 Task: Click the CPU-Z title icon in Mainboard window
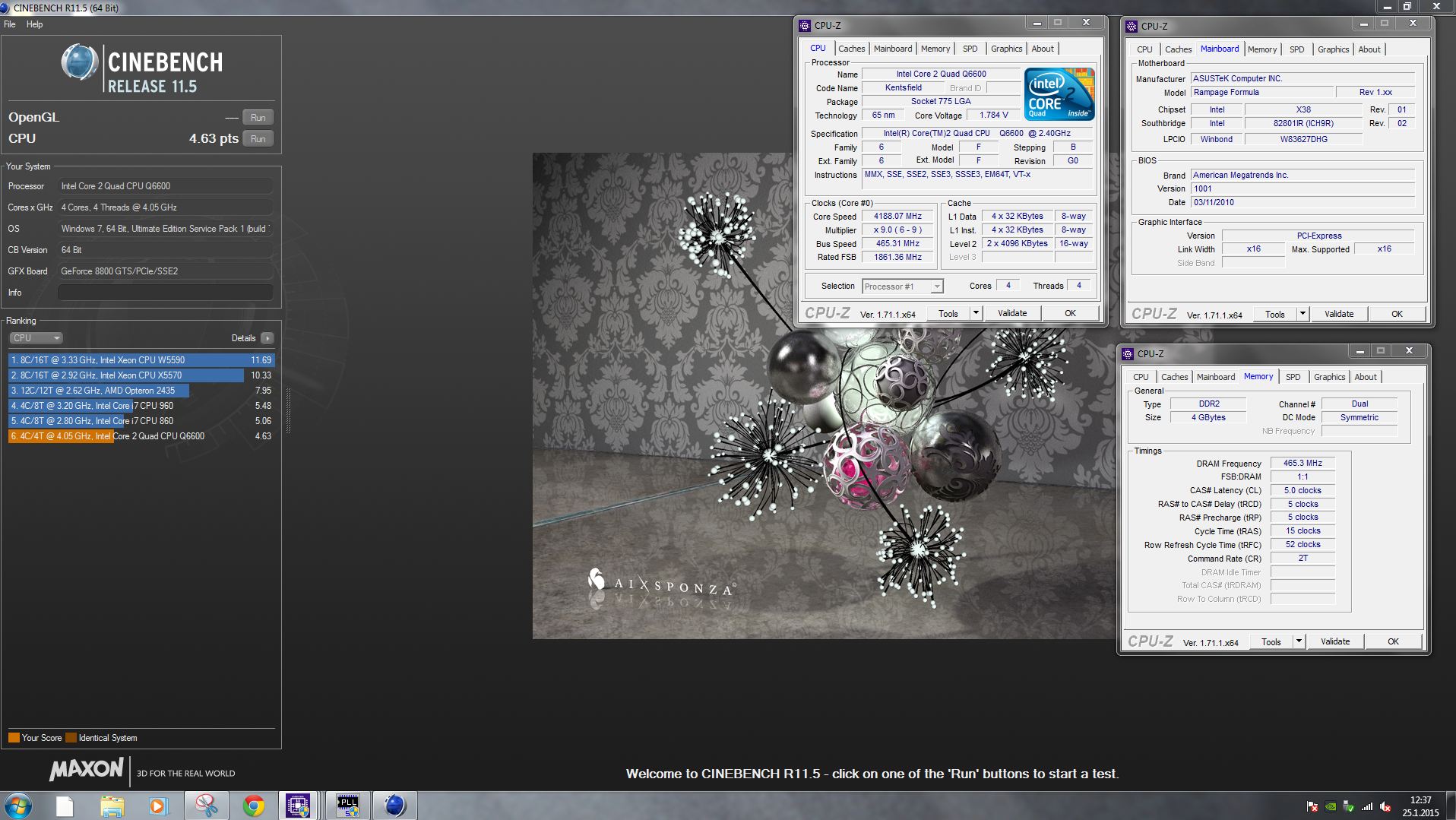pos(1132,26)
